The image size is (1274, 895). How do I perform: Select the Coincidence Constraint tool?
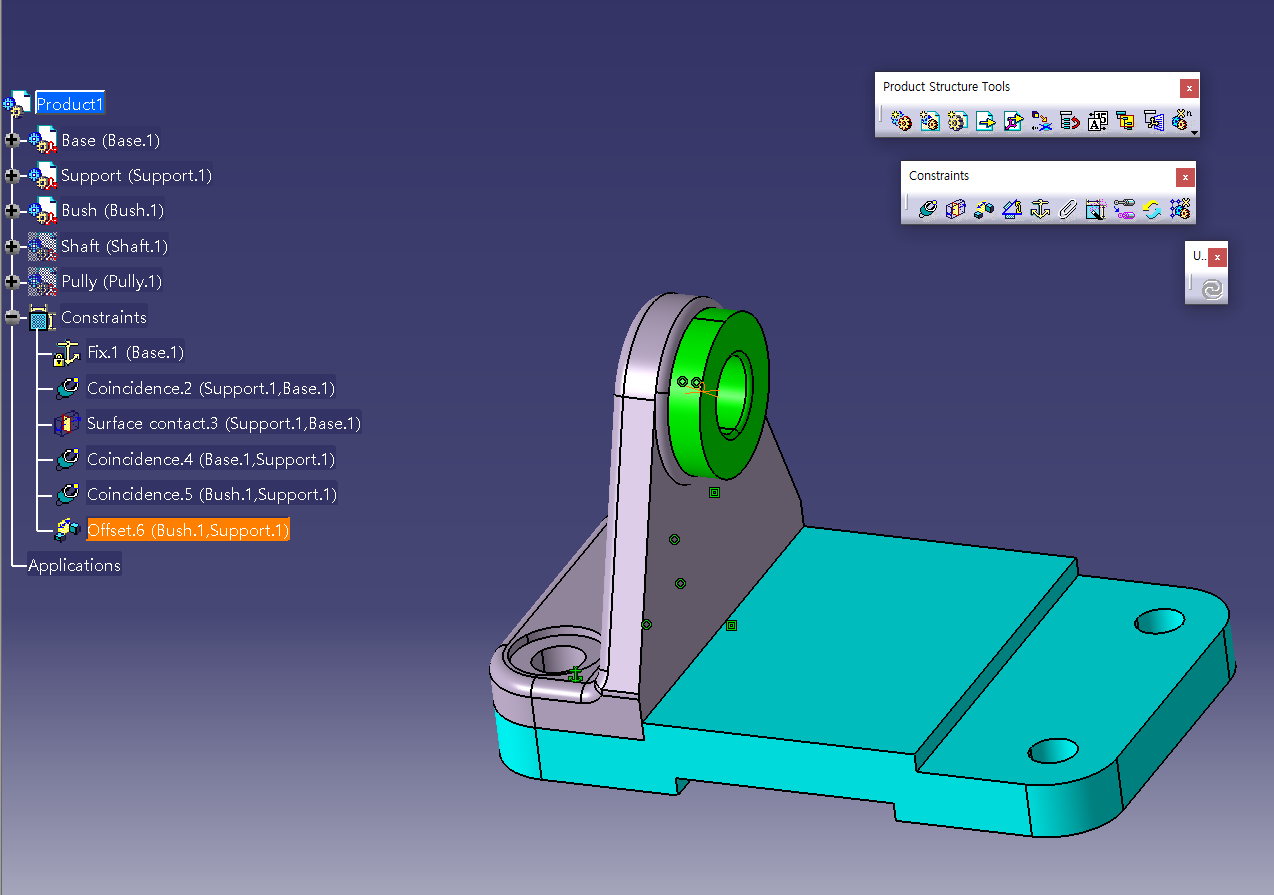tap(927, 209)
